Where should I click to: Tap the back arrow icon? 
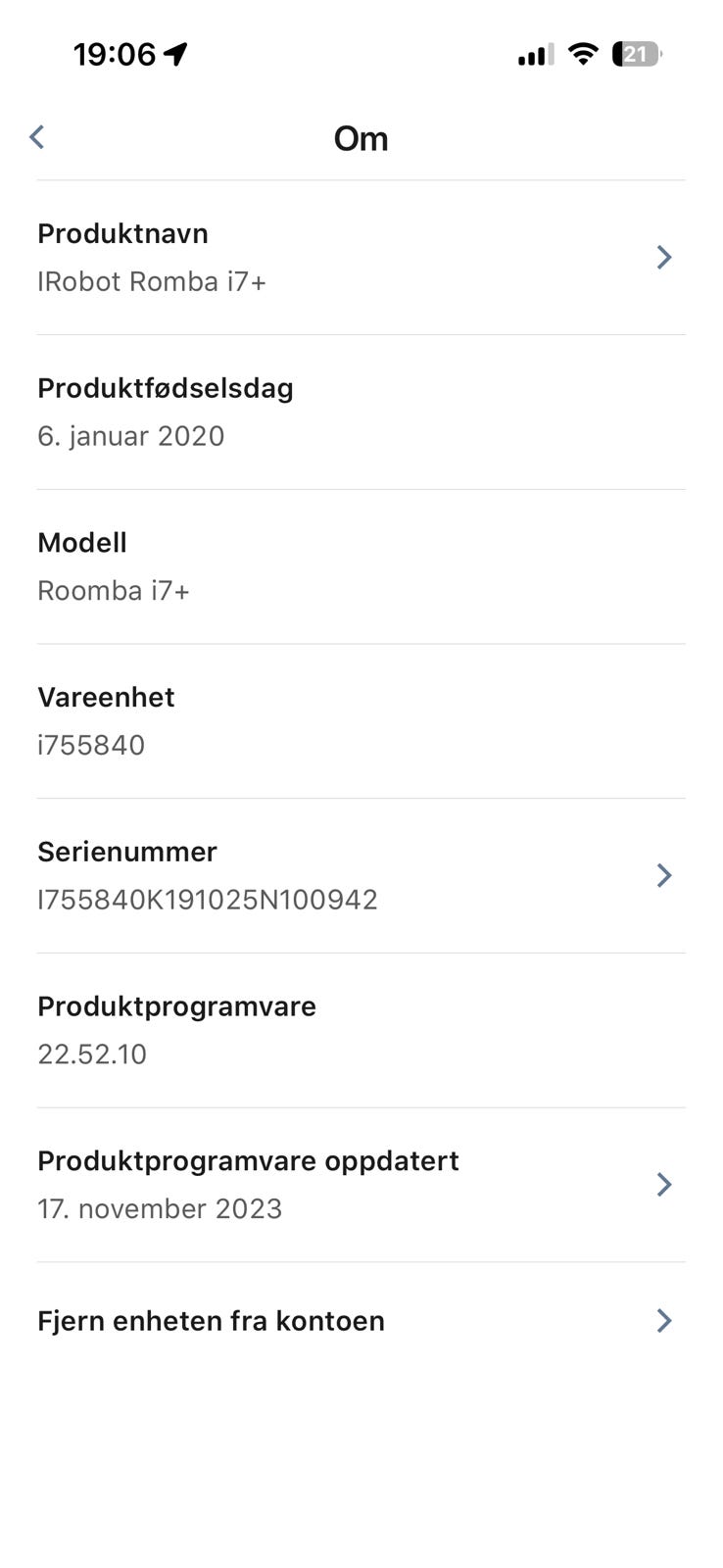point(37,137)
